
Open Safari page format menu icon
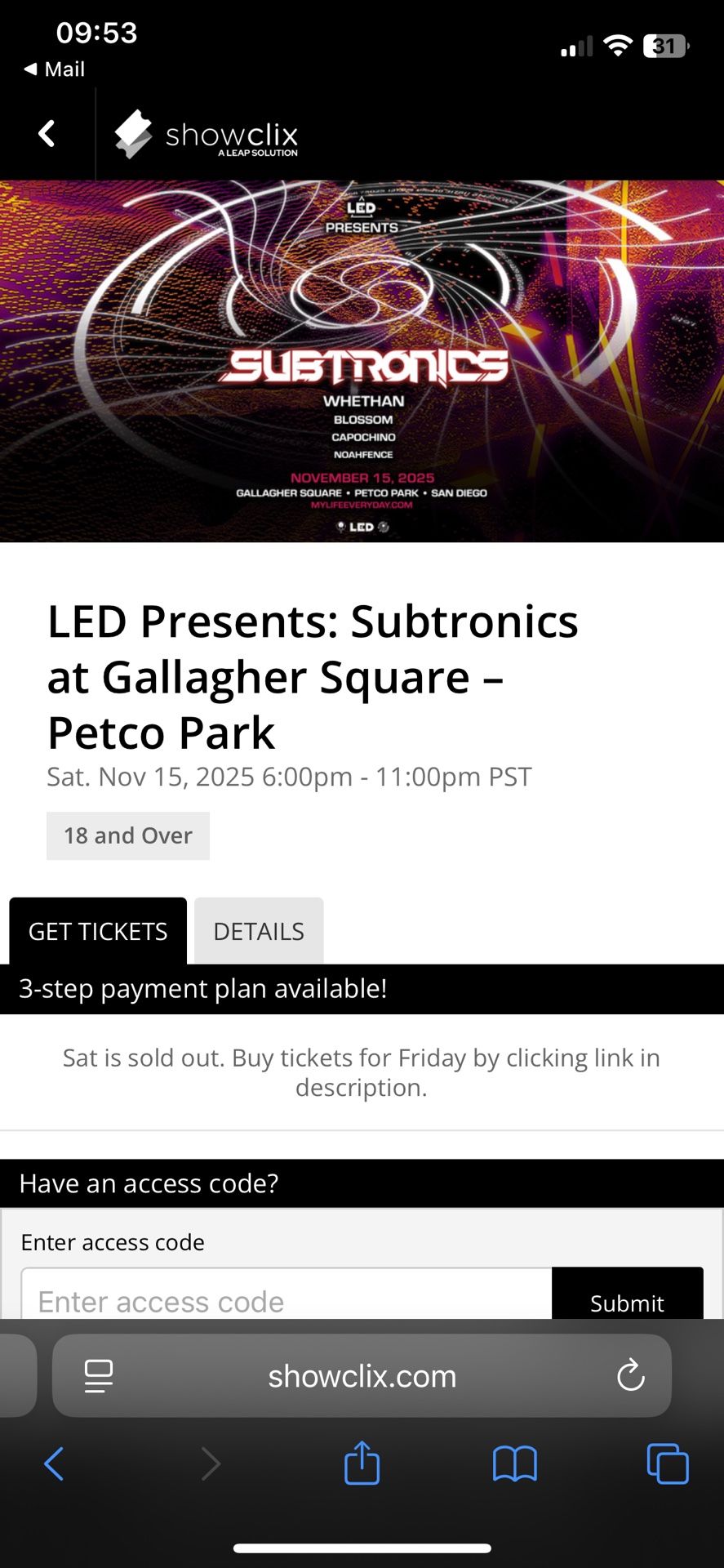[99, 1376]
